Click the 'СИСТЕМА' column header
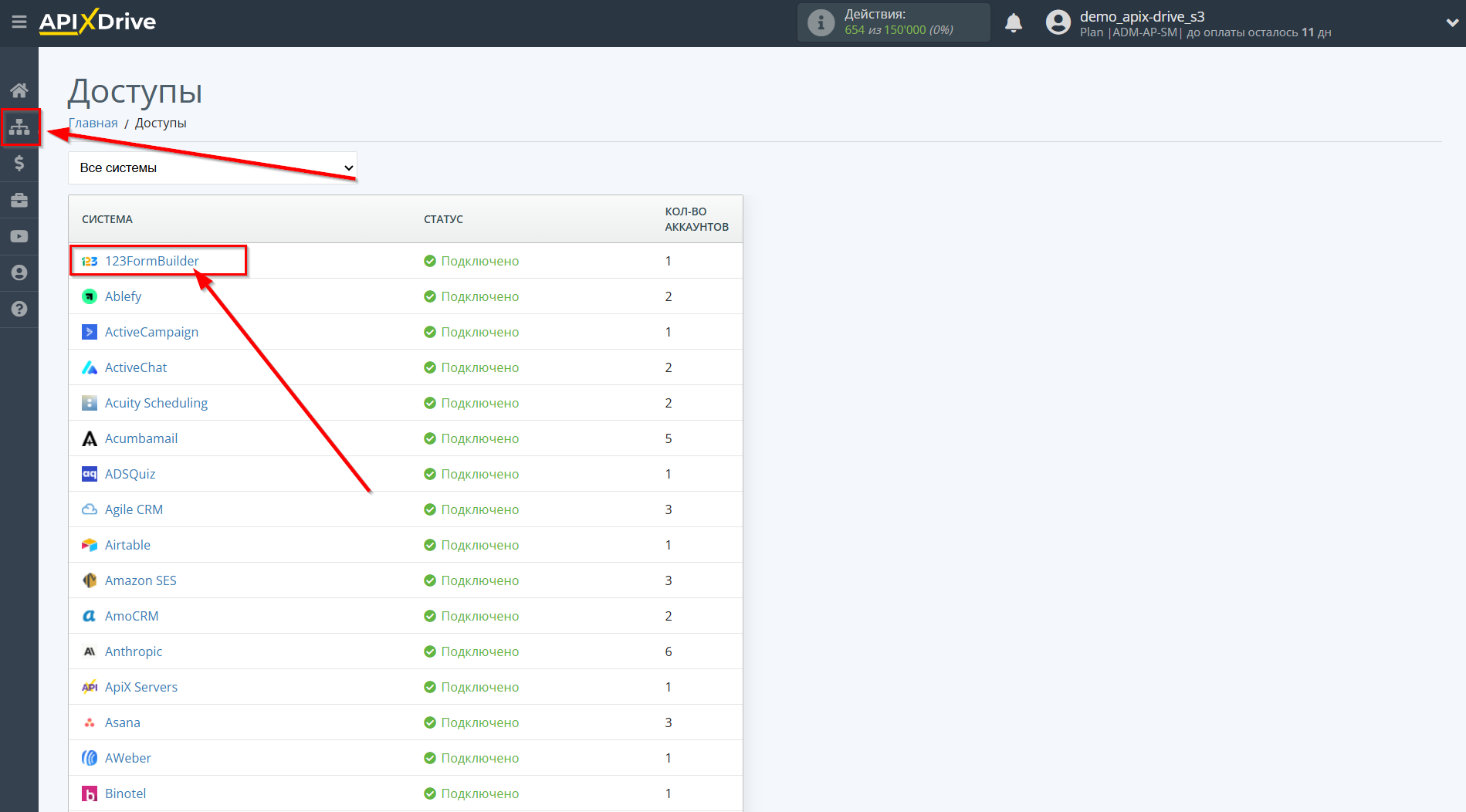The image size is (1466, 812). coord(107,219)
